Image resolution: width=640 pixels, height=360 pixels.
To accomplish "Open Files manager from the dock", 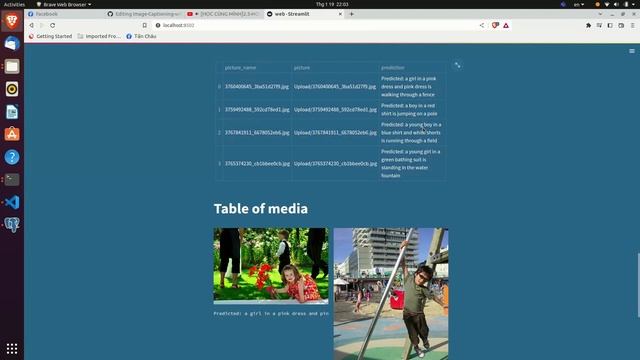I will tap(12, 66).
